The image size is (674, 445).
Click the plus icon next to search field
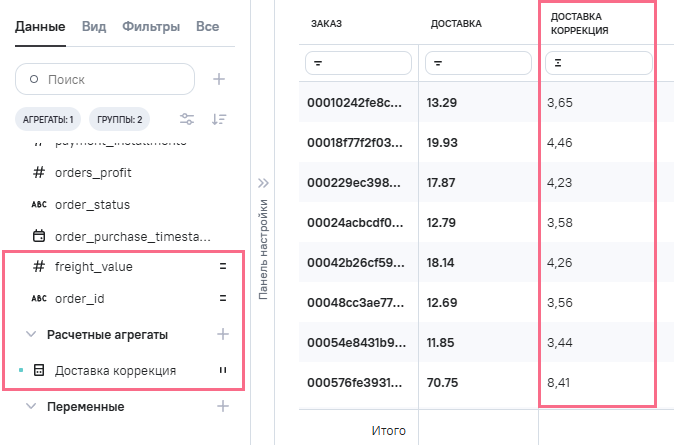click(x=219, y=79)
